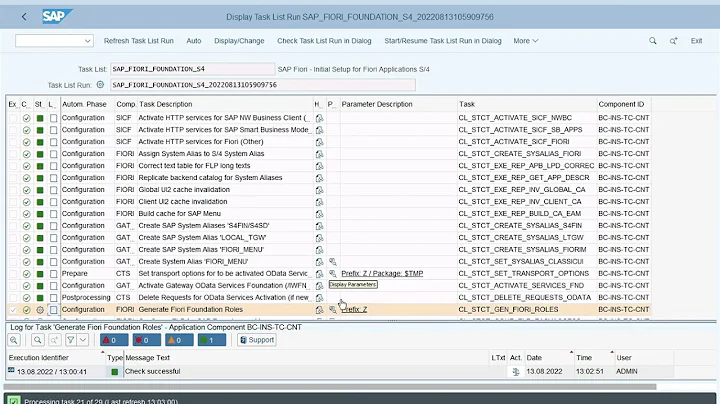Show error messages with red circle counter

[x=146, y=340]
